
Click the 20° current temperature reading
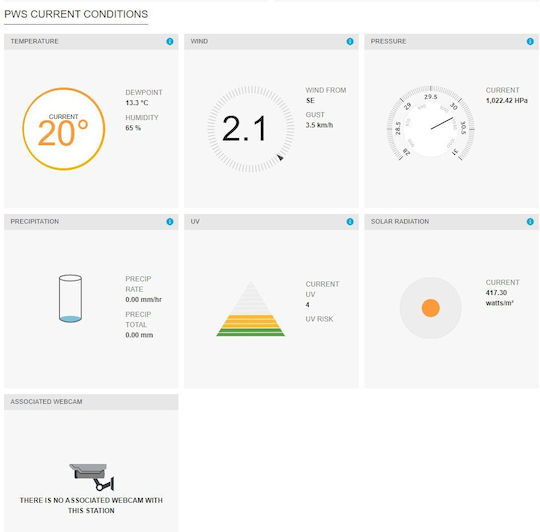coord(63,133)
